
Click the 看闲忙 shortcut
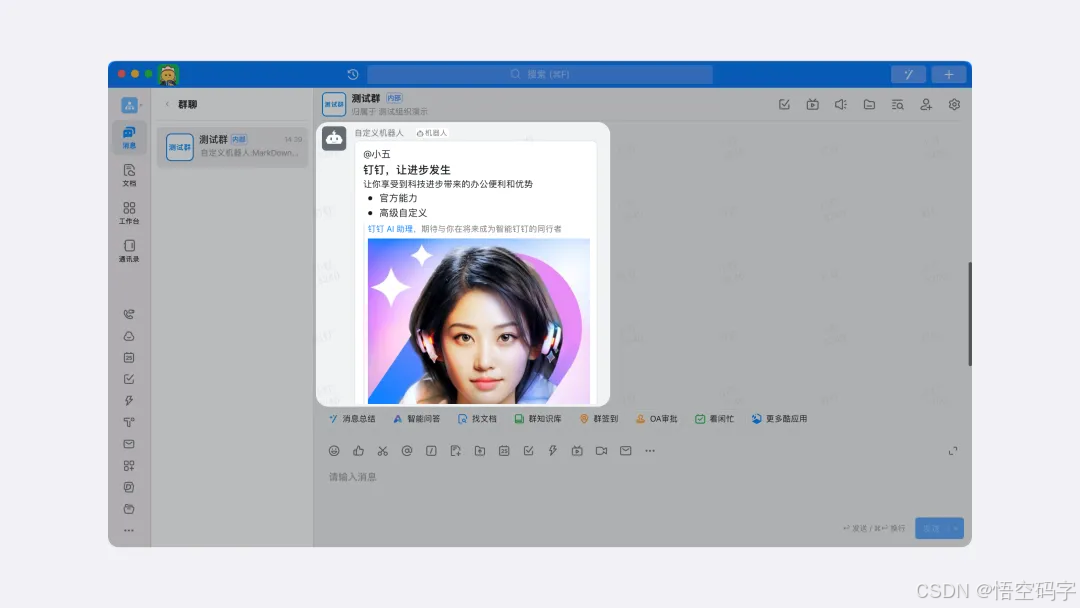tap(714, 419)
